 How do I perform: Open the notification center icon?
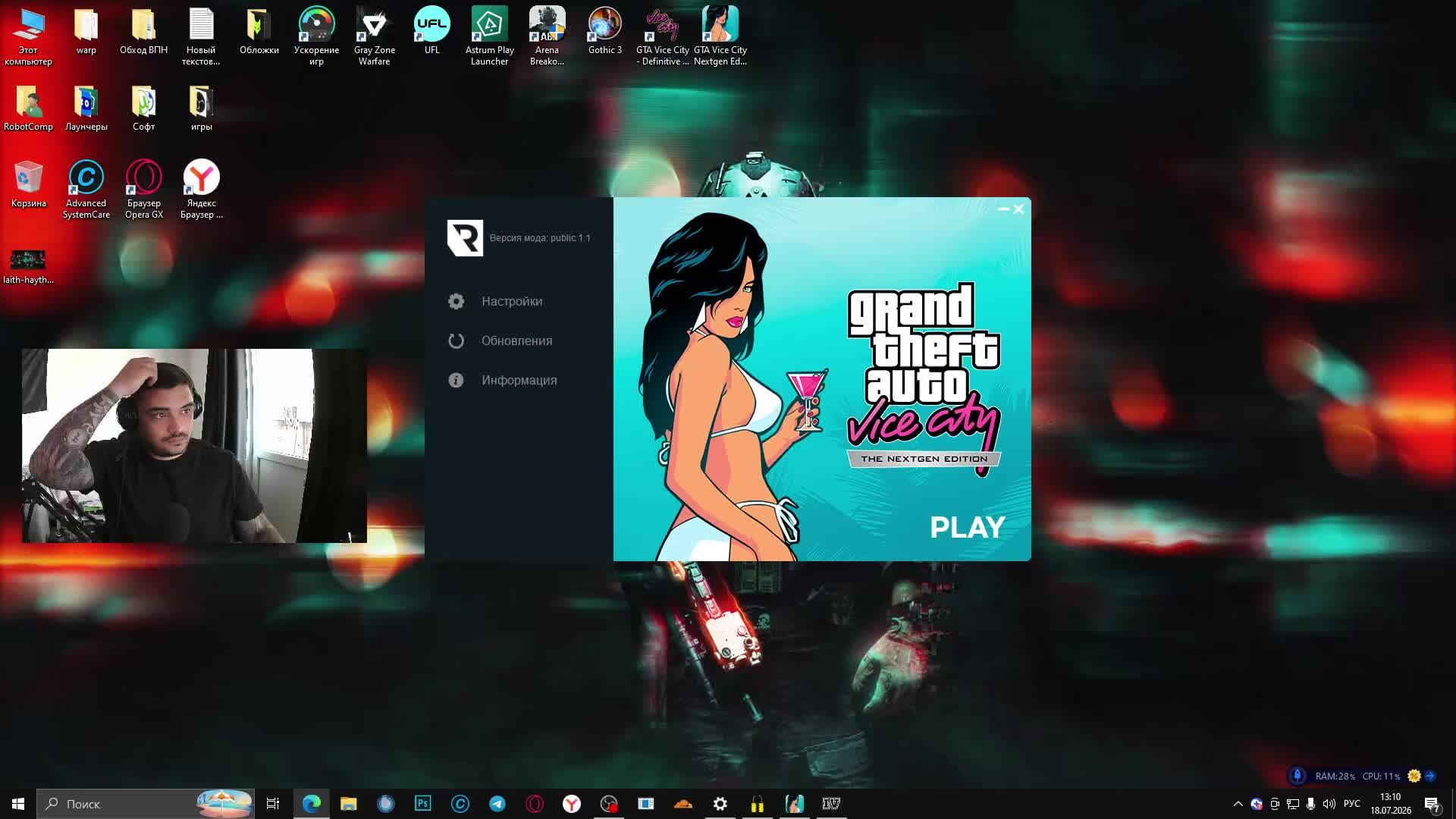tap(1432, 804)
